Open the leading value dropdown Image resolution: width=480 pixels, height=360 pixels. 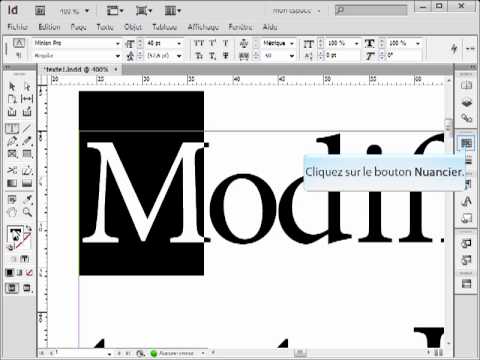tap(179, 56)
